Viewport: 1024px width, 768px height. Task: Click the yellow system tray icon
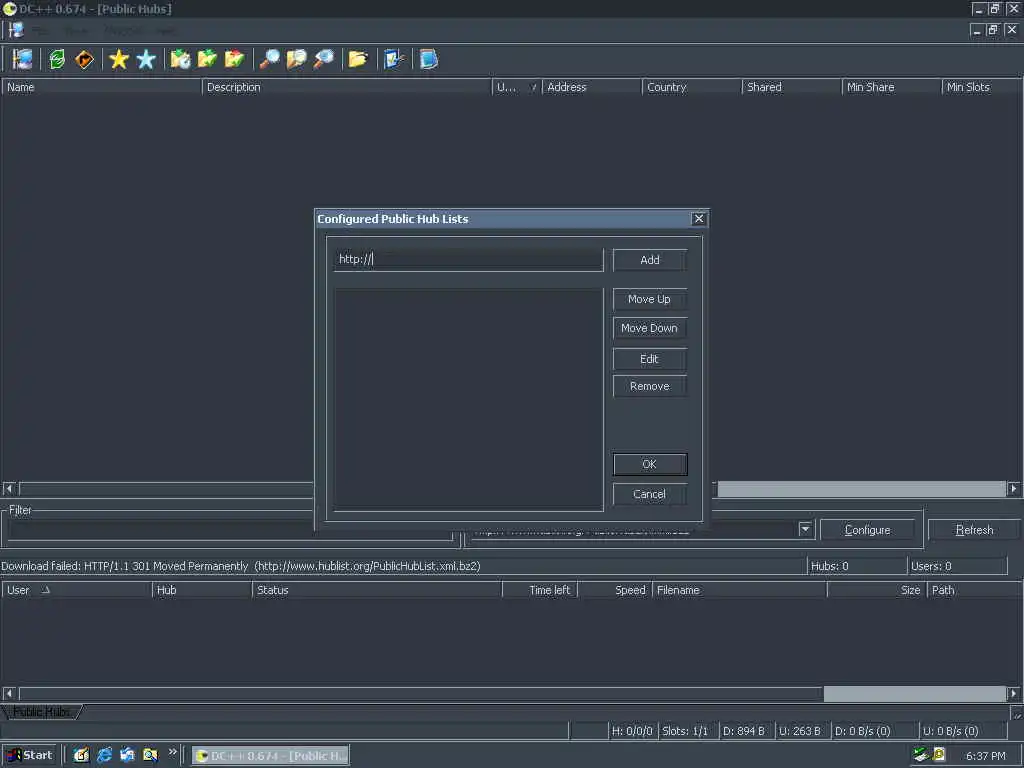point(939,755)
